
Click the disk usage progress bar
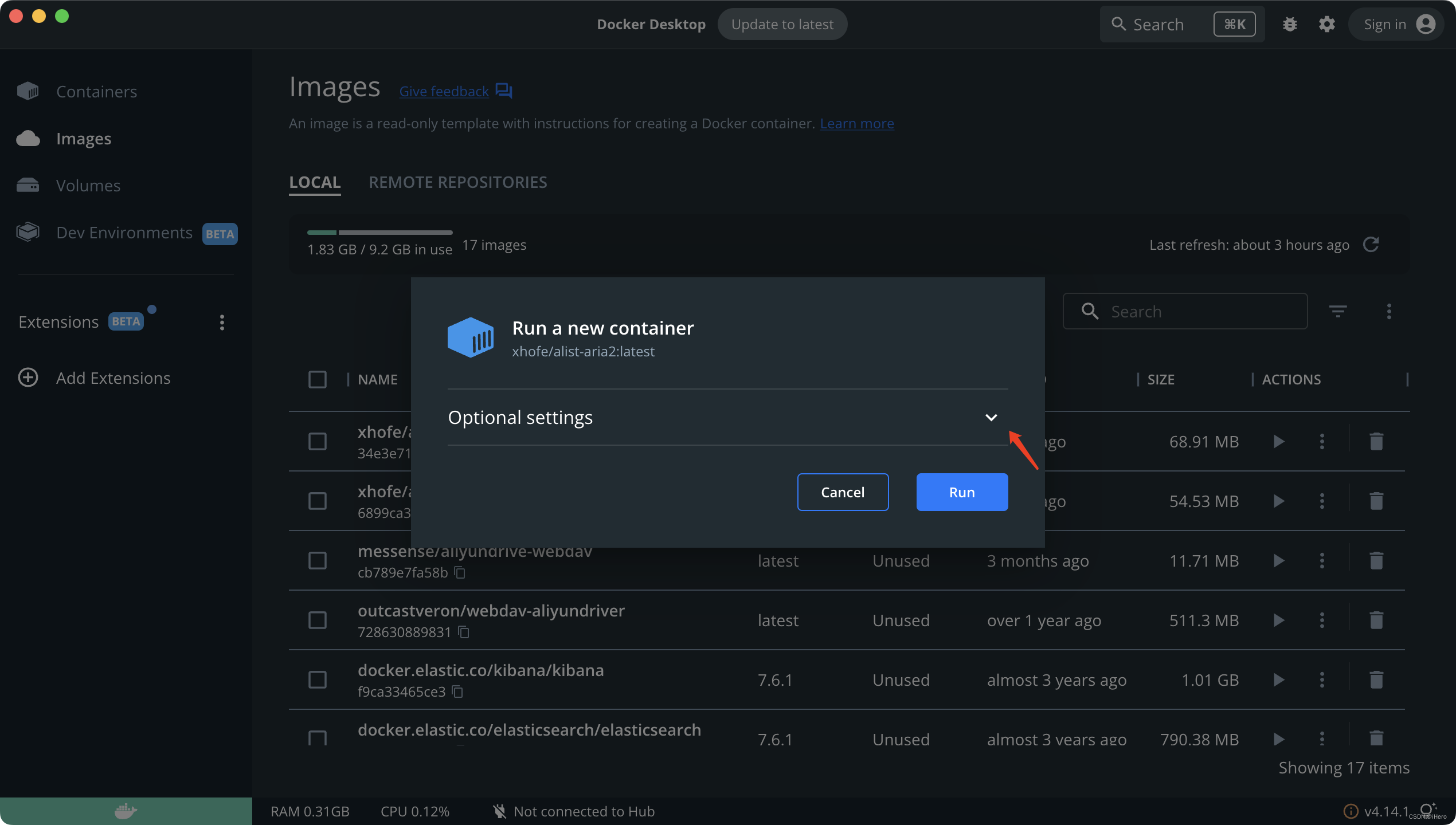[x=379, y=232]
